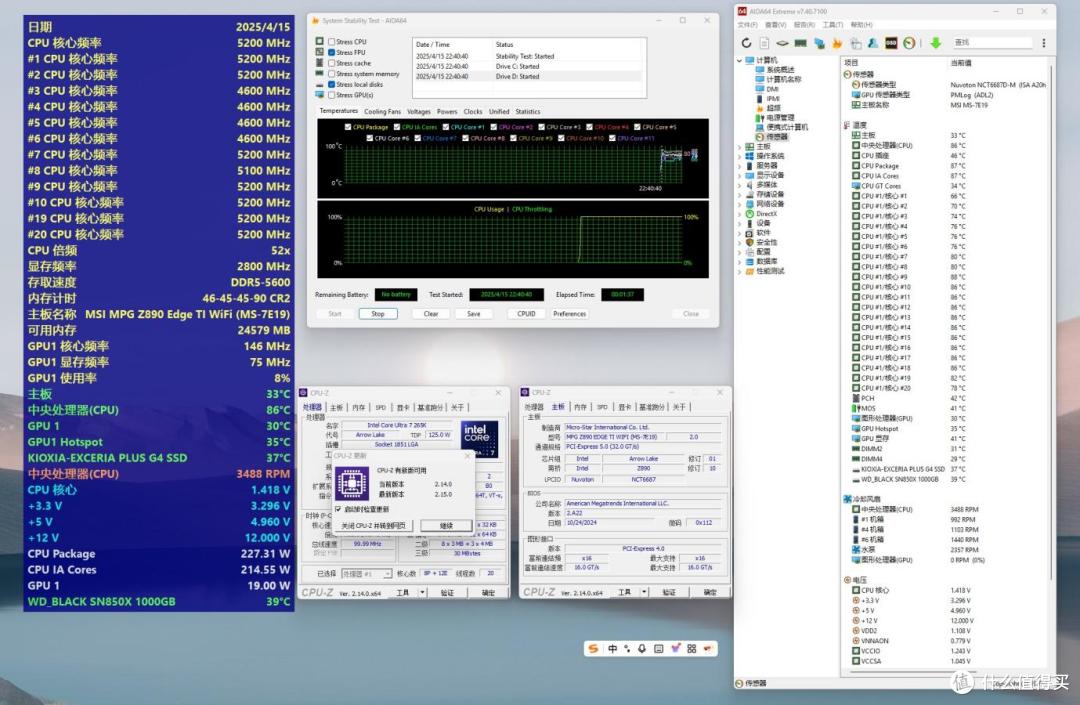This screenshot has width=1080, height=705.
Task: Click the 查找 search field in AIDA64
Action: point(993,43)
